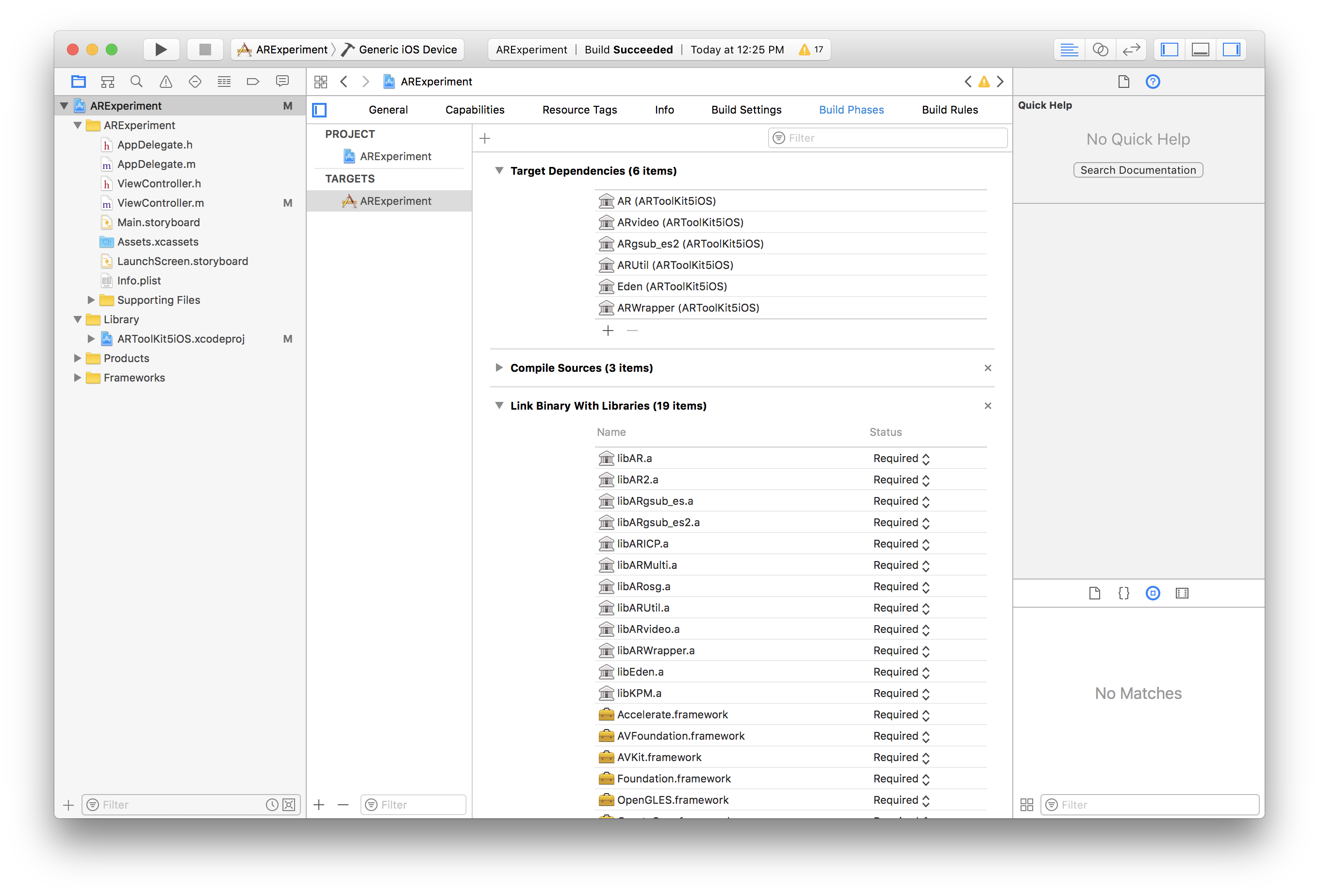The width and height of the screenshot is (1319, 896).
Task: Toggle the Navigator panel visibility
Action: point(1169,50)
